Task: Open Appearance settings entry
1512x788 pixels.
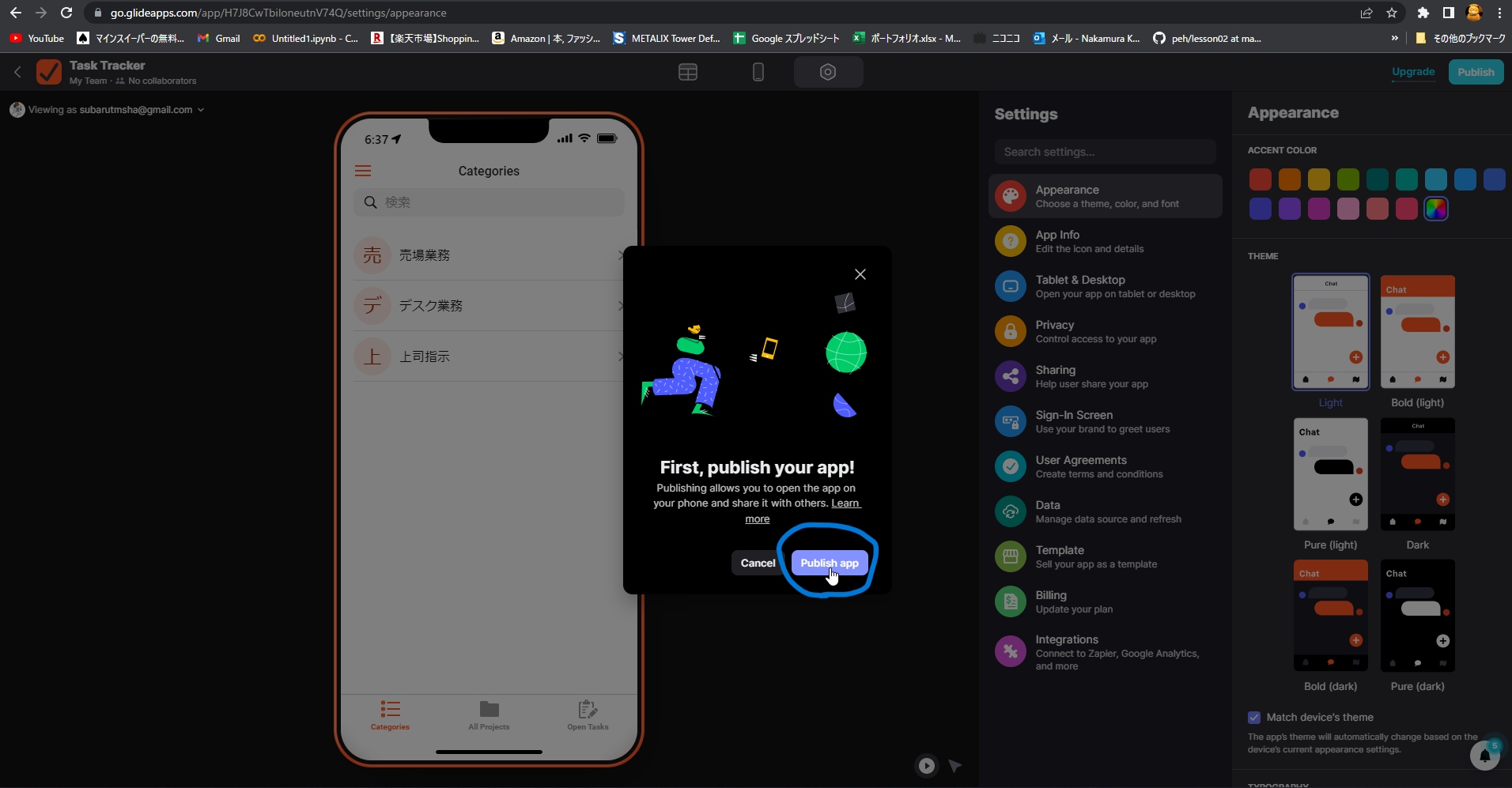Action: (1105, 196)
